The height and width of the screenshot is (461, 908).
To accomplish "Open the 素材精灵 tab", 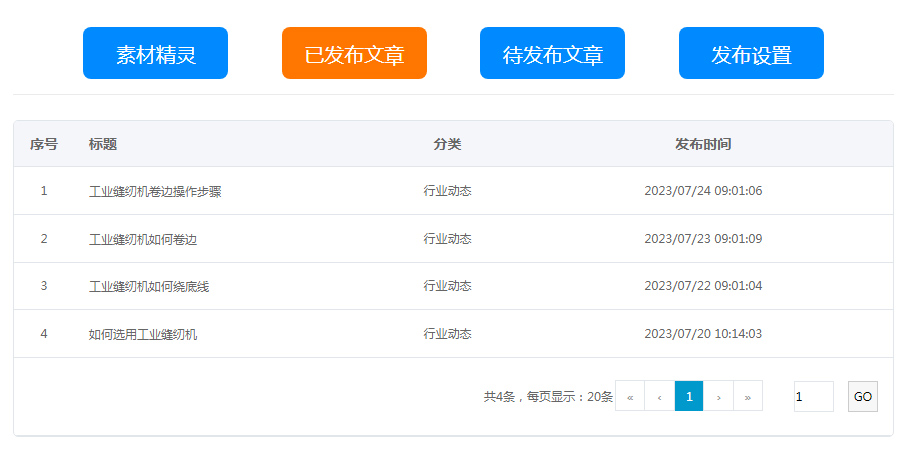I will click(x=155, y=54).
